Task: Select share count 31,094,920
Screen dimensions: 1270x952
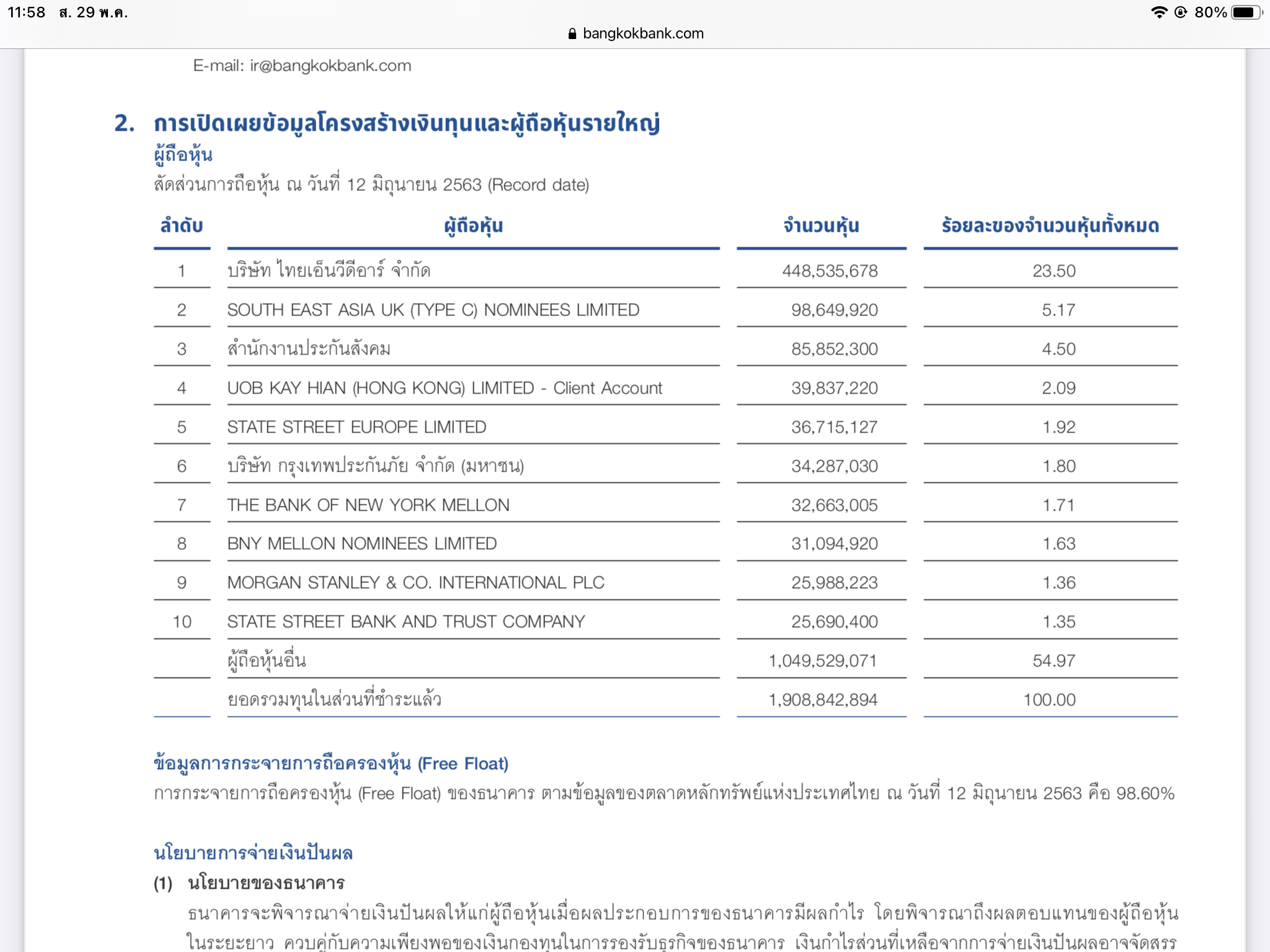Action: point(834,544)
